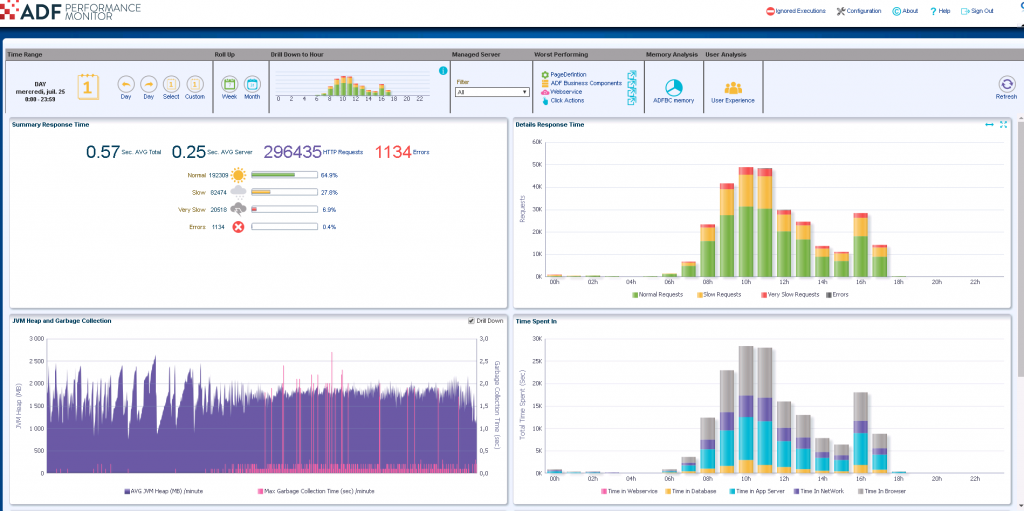Open User Experience analysis
The height and width of the screenshot is (511, 1024).
(x=733, y=87)
